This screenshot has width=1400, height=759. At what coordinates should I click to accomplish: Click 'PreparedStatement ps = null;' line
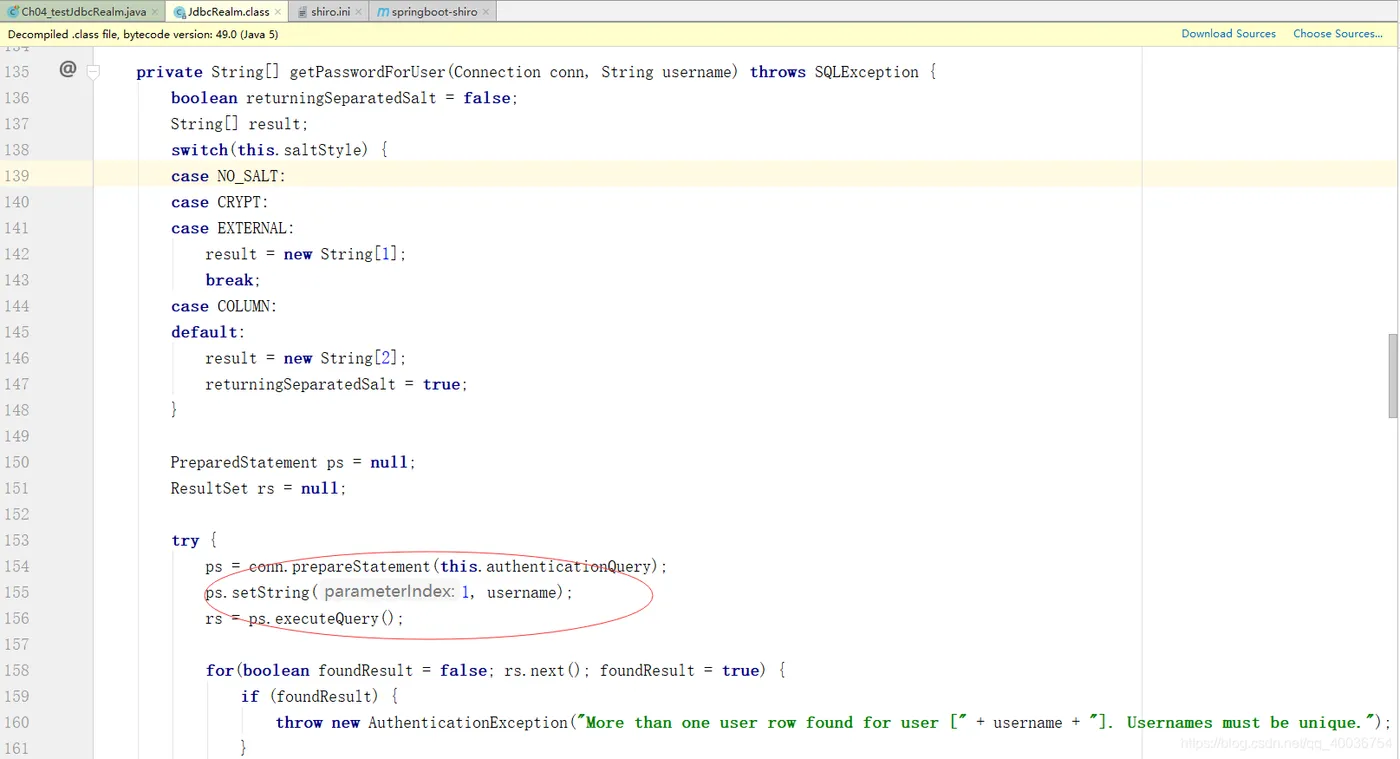tap(293, 462)
